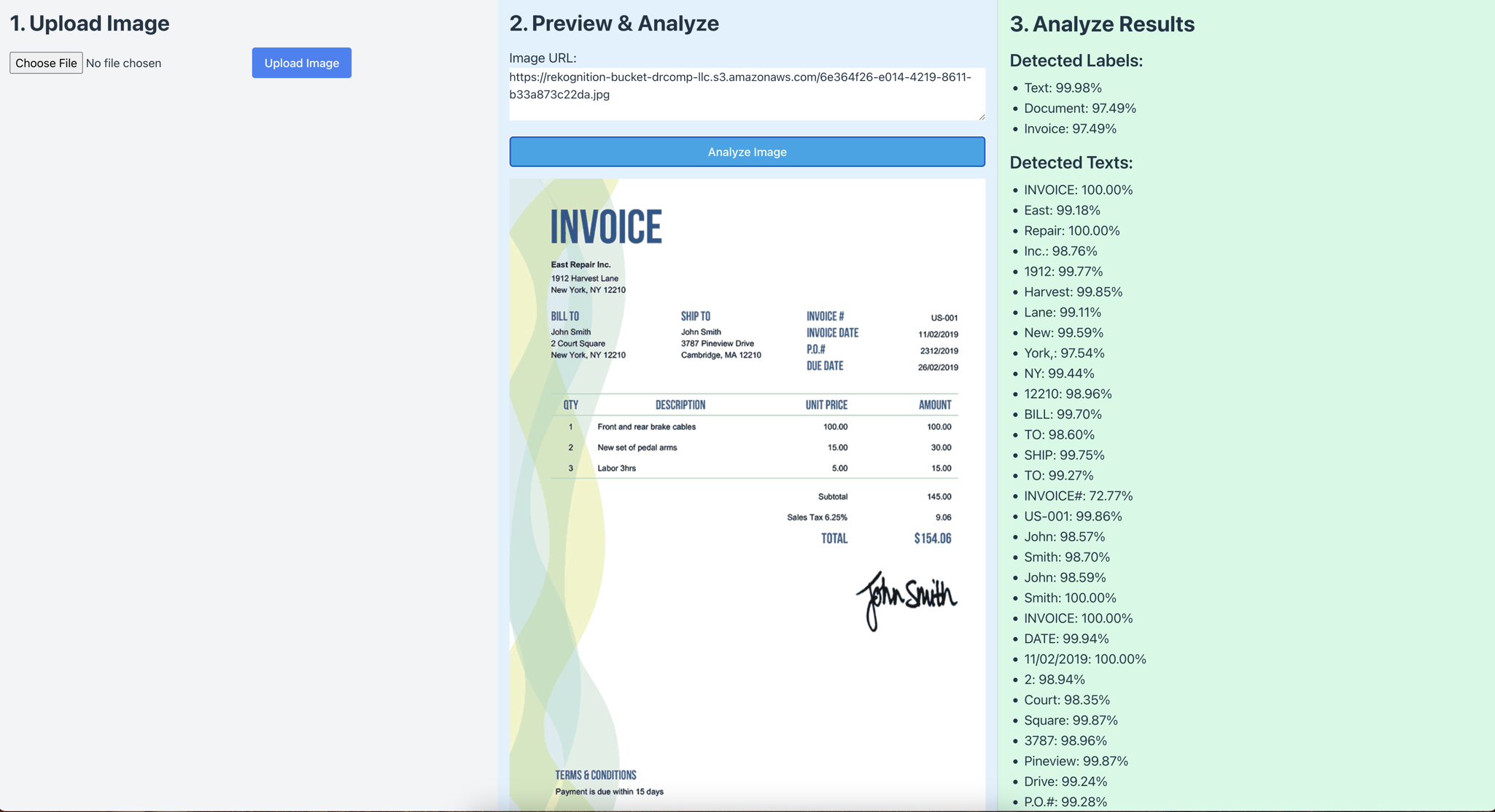Click the textarea resize handle corner
The height and width of the screenshot is (812, 1495).
tap(982, 117)
